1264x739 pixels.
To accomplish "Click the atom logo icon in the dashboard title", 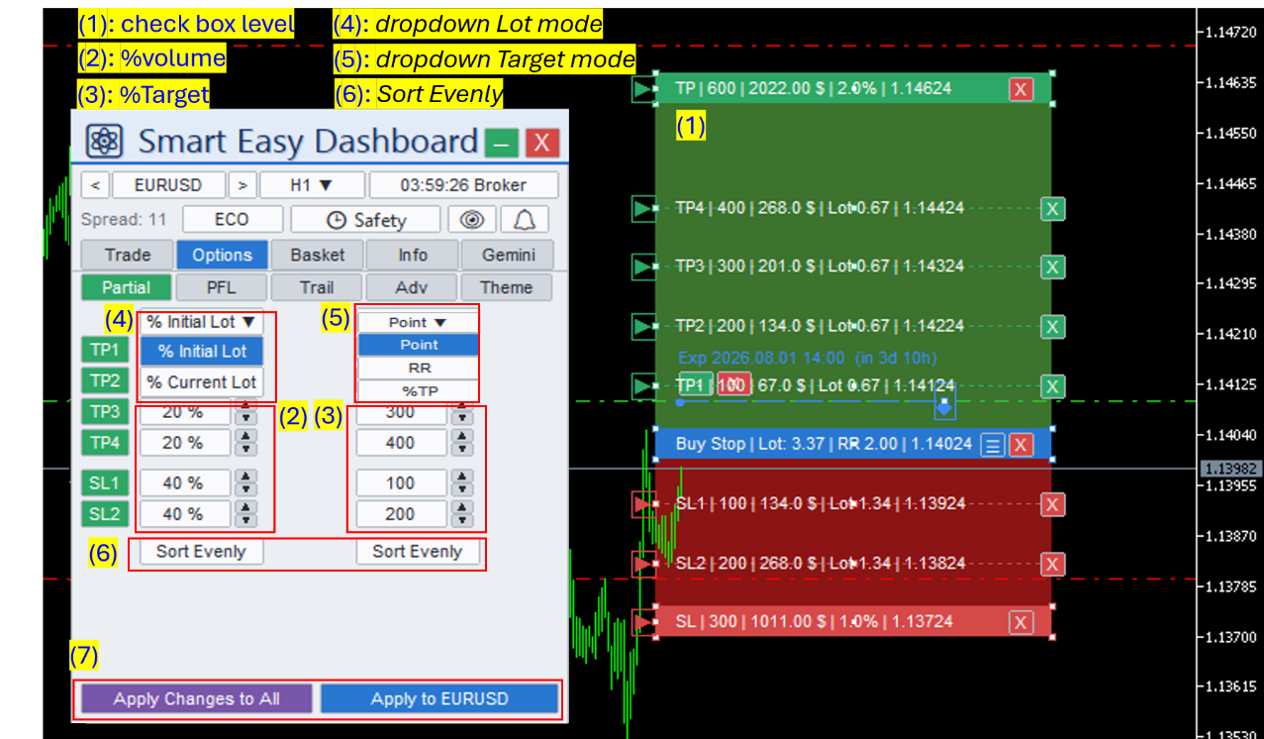I will [x=103, y=141].
